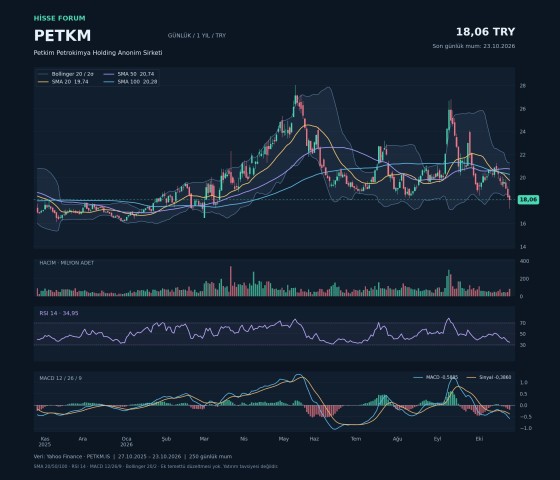Click the 400 volume axis label
Image resolution: width=560 pixels, height=480 pixels.
pos(524,261)
